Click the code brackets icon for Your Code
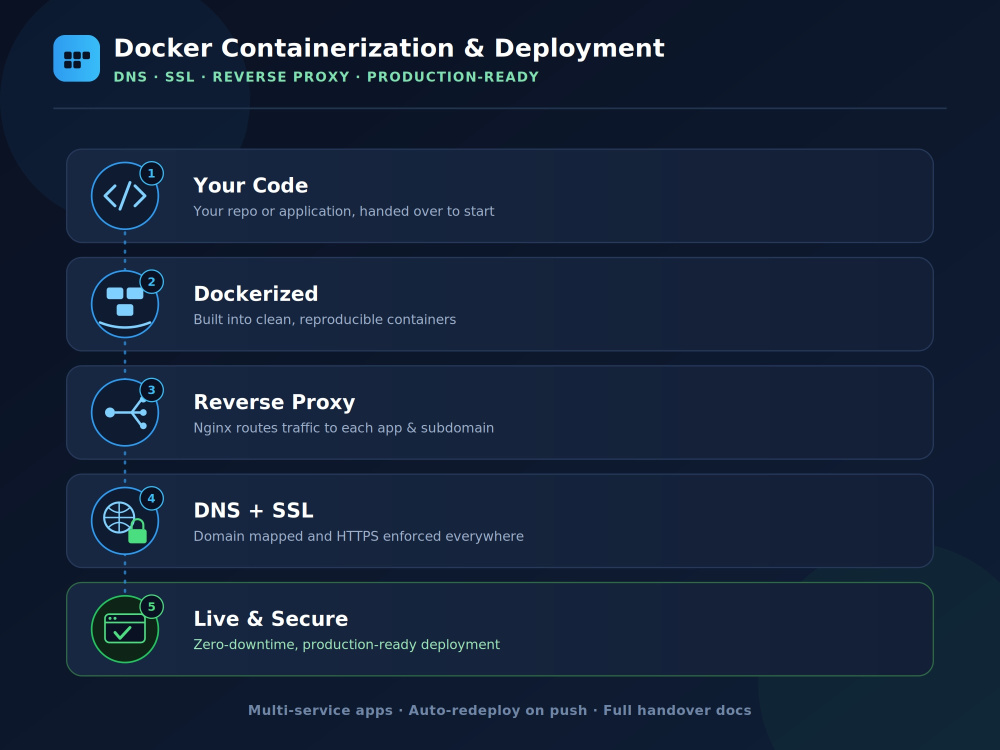Viewport: 1000px width, 750px height. pyautogui.click(x=125, y=196)
